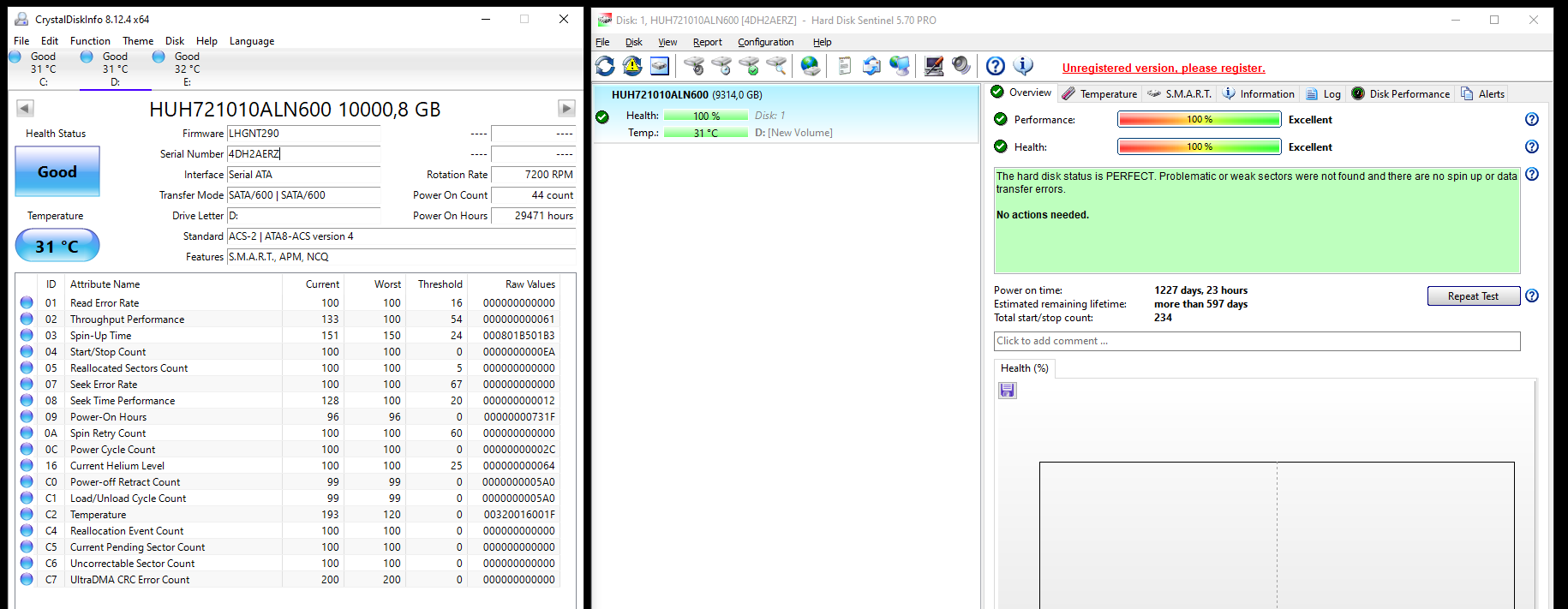The height and width of the screenshot is (609, 1568).
Task: Select the Health (%) chart tab
Action: click(x=1024, y=368)
